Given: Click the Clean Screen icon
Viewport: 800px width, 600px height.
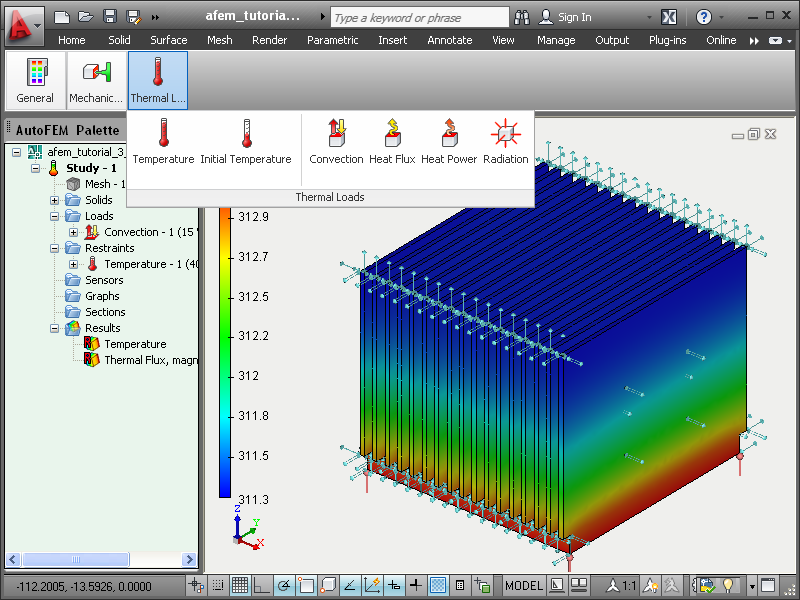Looking at the screenshot, I should click(767, 585).
